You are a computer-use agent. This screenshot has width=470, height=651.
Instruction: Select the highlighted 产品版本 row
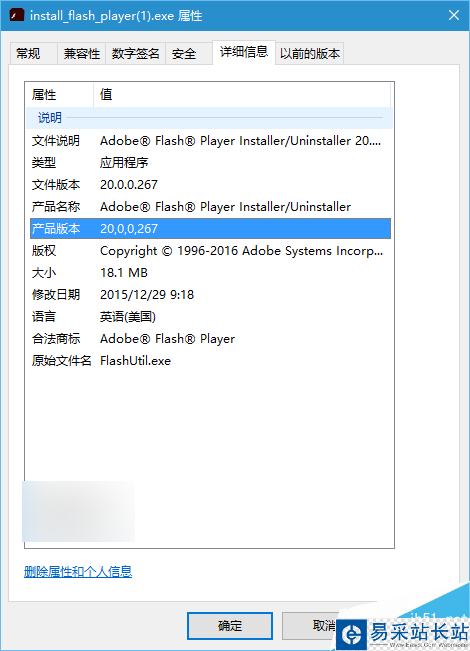tap(210, 228)
